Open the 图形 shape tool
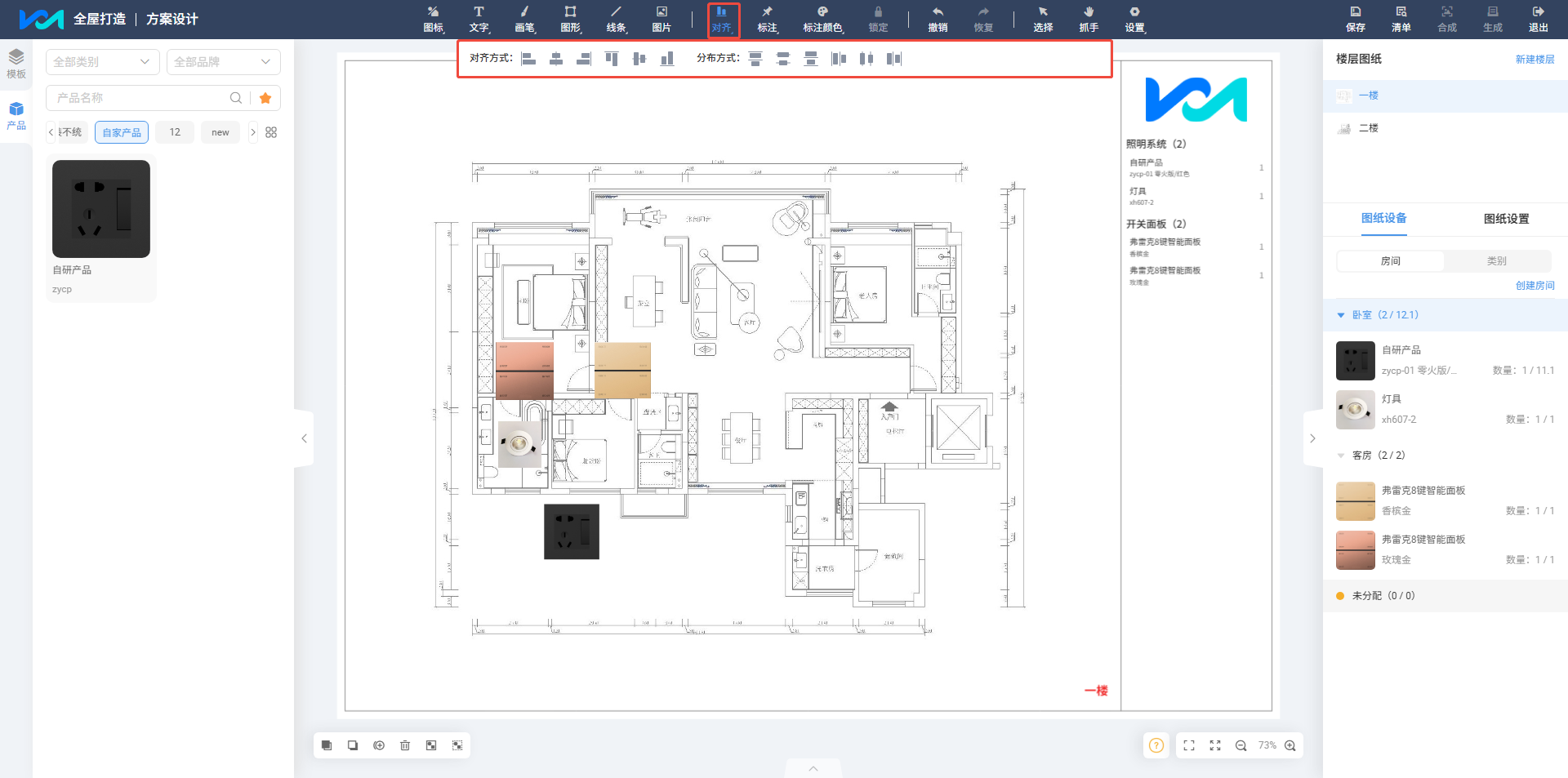 [570, 20]
